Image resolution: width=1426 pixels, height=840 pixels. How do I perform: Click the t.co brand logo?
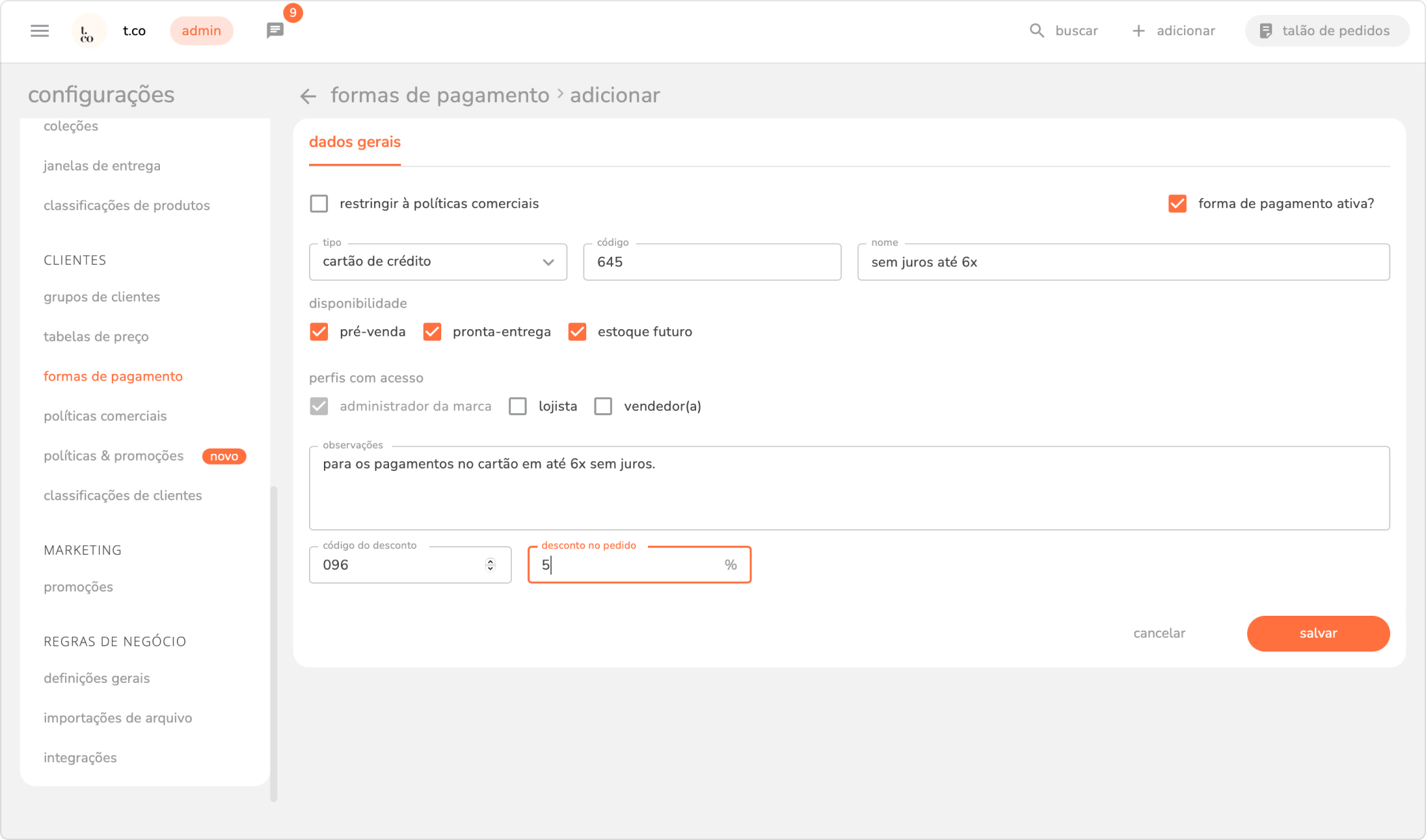pos(88,31)
